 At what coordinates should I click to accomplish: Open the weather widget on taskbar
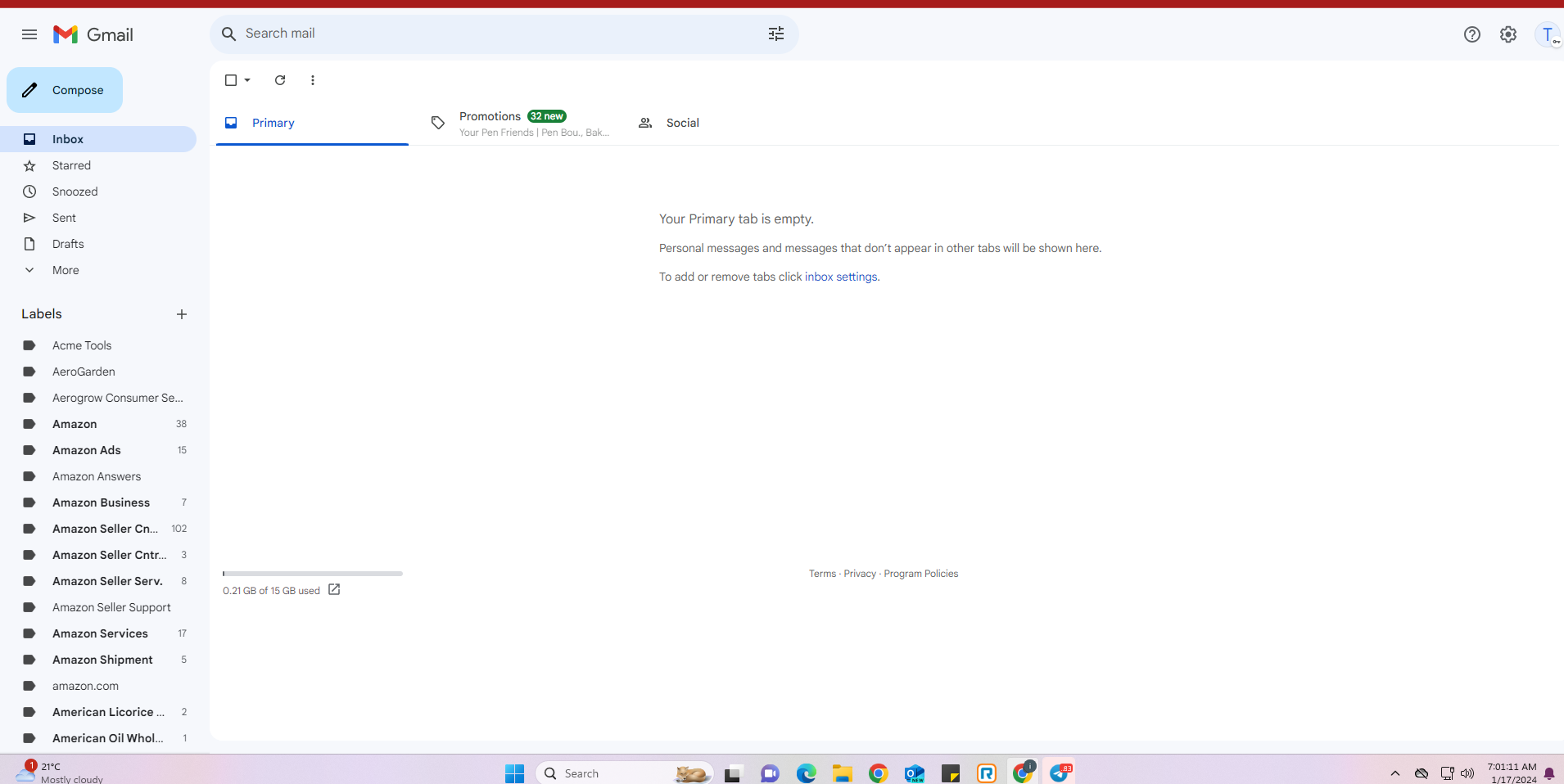tap(59, 772)
